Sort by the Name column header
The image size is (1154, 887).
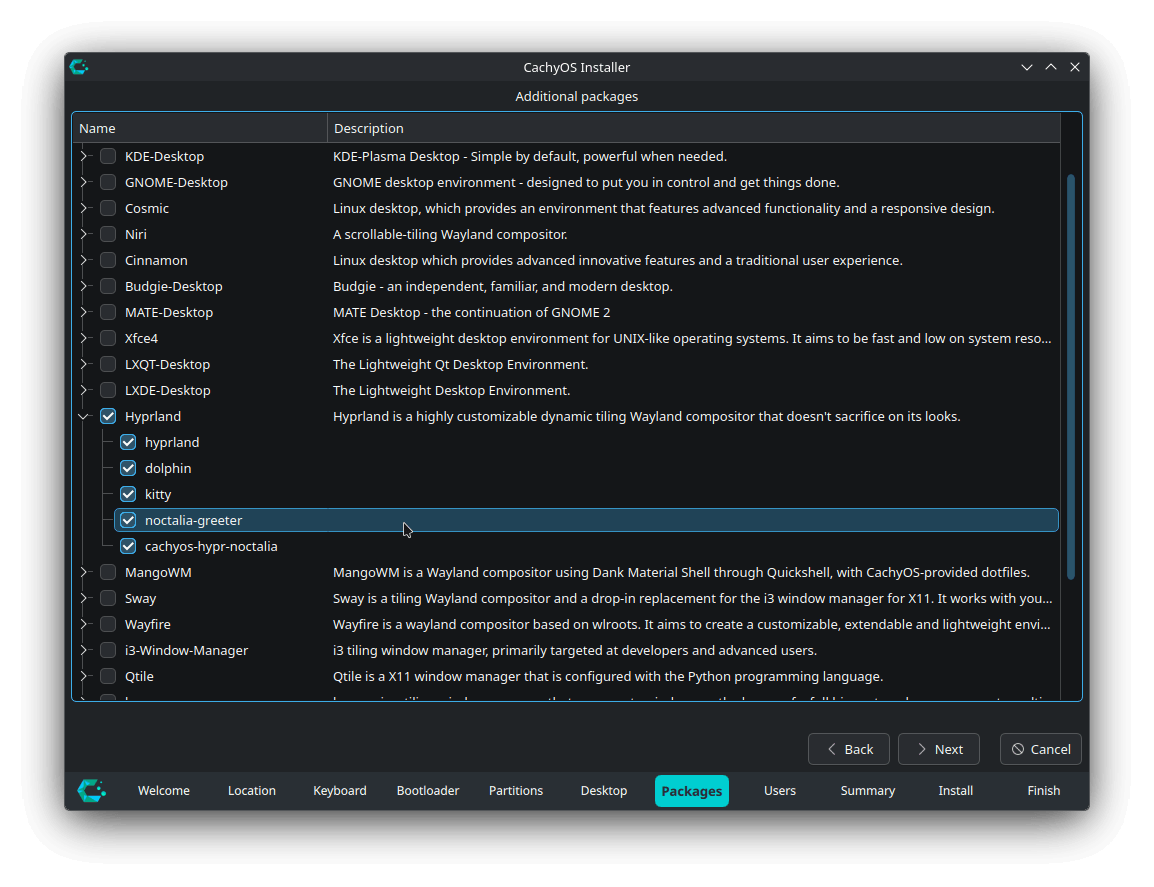[199, 128]
